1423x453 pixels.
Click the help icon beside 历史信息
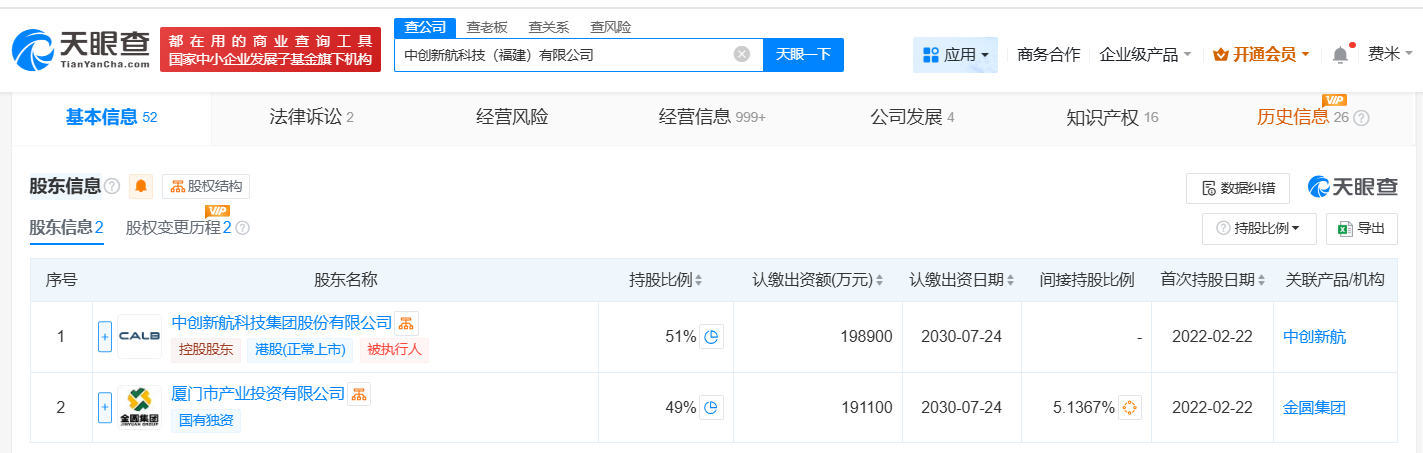(x=1361, y=118)
